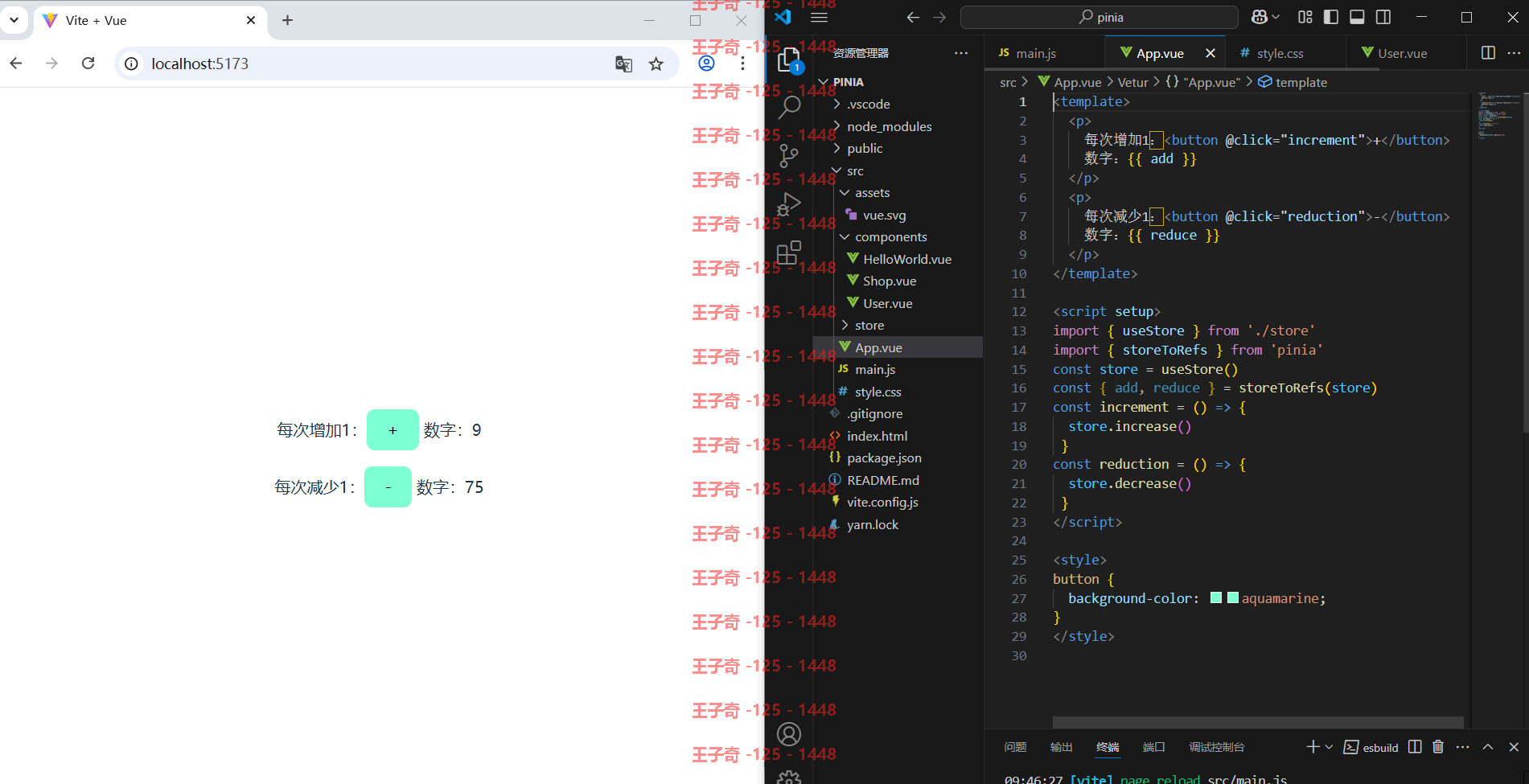Viewport: 1529px width, 784px height.
Task: Open Explorer views and more actions menu
Action: pos(961,53)
